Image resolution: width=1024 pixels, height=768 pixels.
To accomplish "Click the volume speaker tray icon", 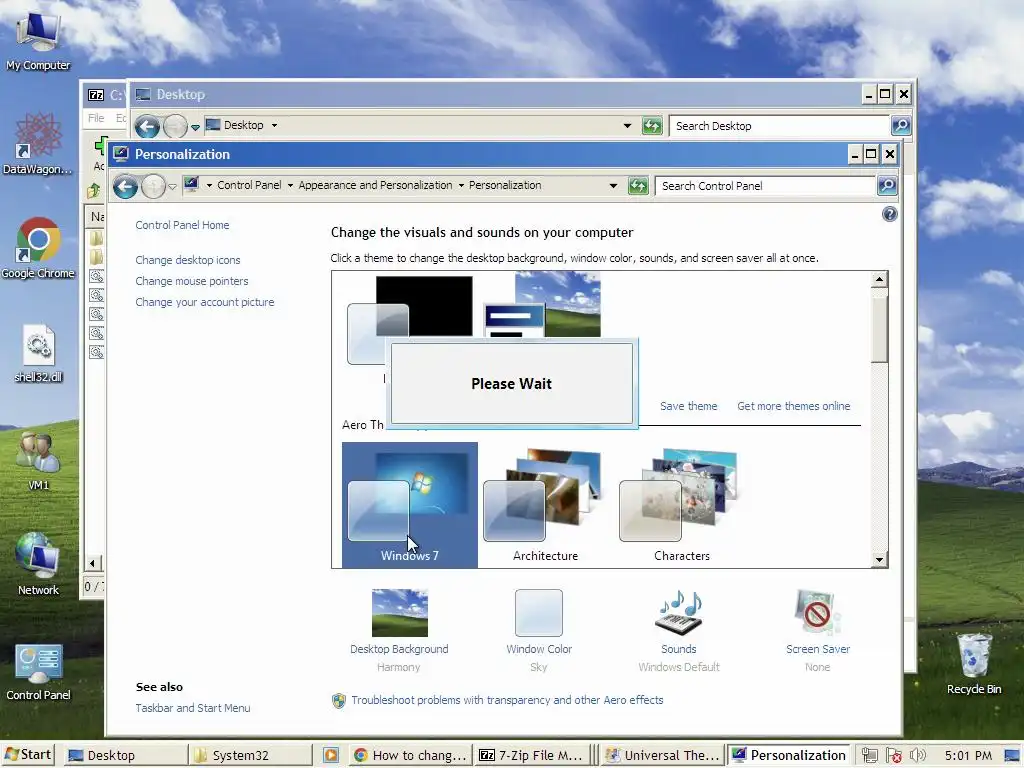I will pyautogui.click(x=918, y=756).
